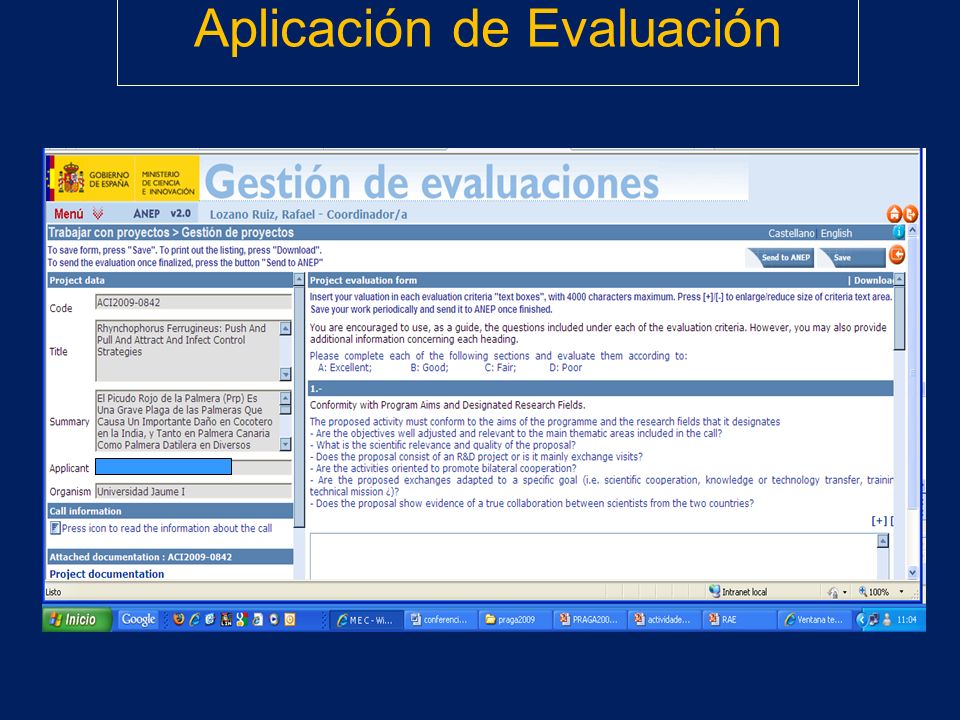Click the Applicant field
Image resolution: width=960 pixels, height=720 pixels.
click(193, 467)
